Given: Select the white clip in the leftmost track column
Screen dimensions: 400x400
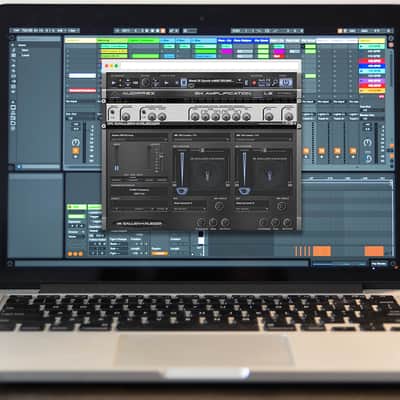Looking at the screenshot, I should pyautogui.click(x=82, y=76).
